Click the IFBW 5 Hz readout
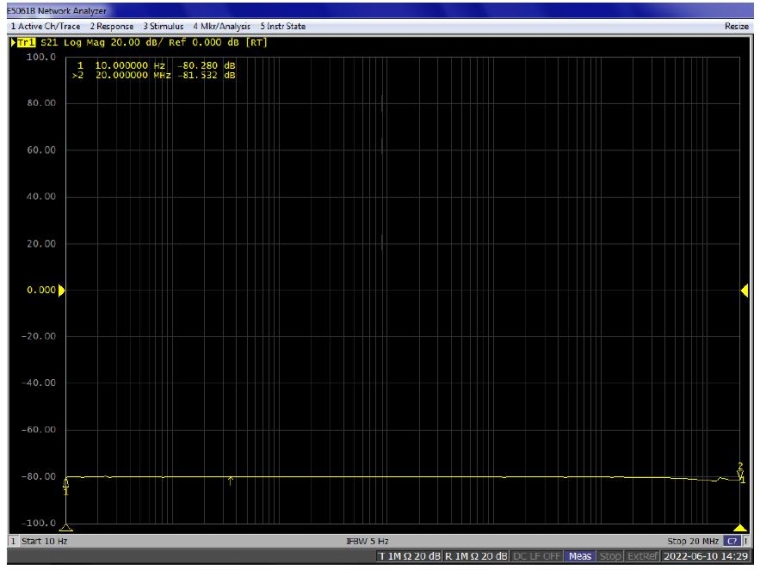Image resolution: width=760 pixels, height=570 pixels. click(368, 541)
